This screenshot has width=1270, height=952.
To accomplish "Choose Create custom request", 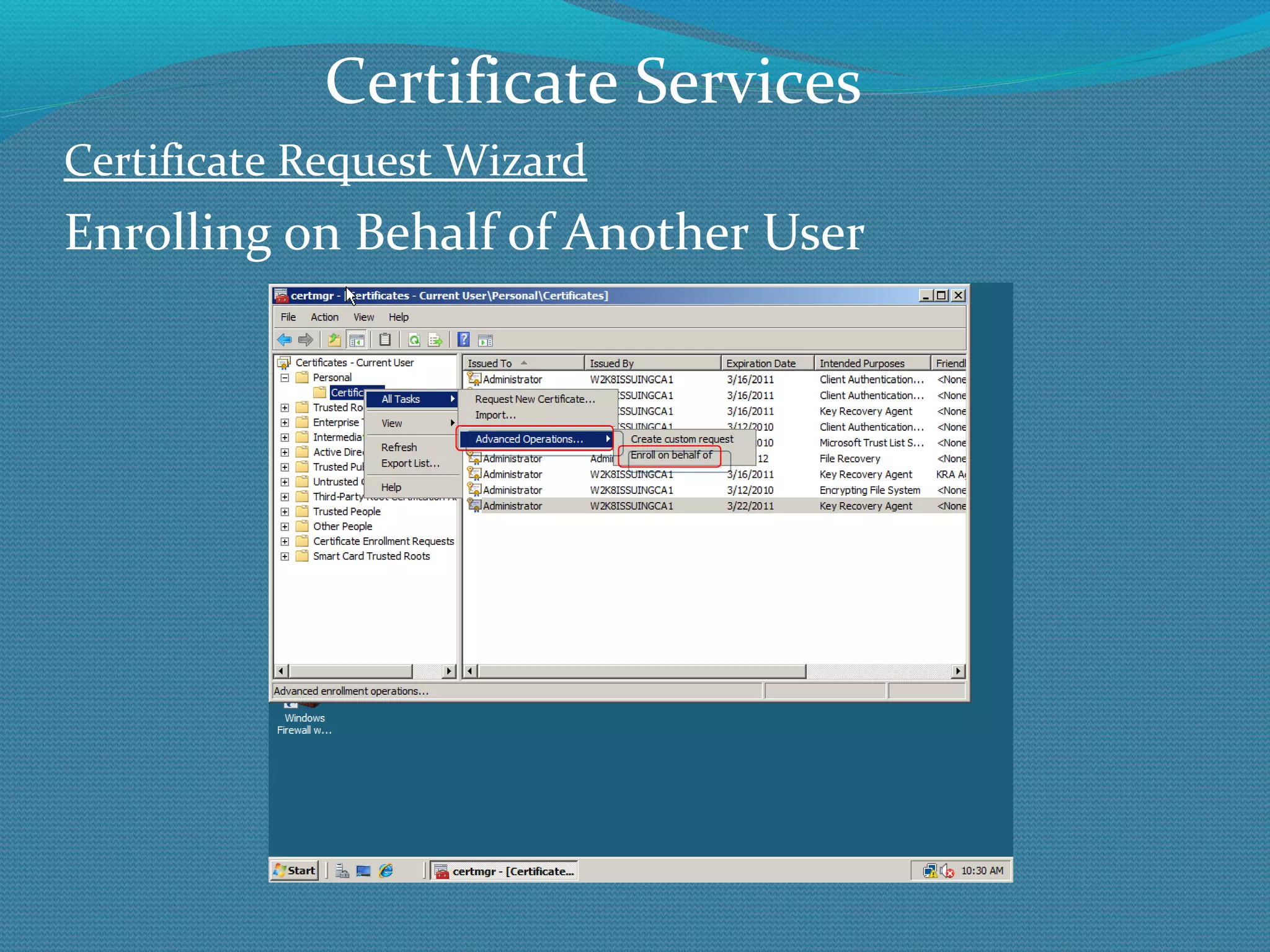I will 682,439.
